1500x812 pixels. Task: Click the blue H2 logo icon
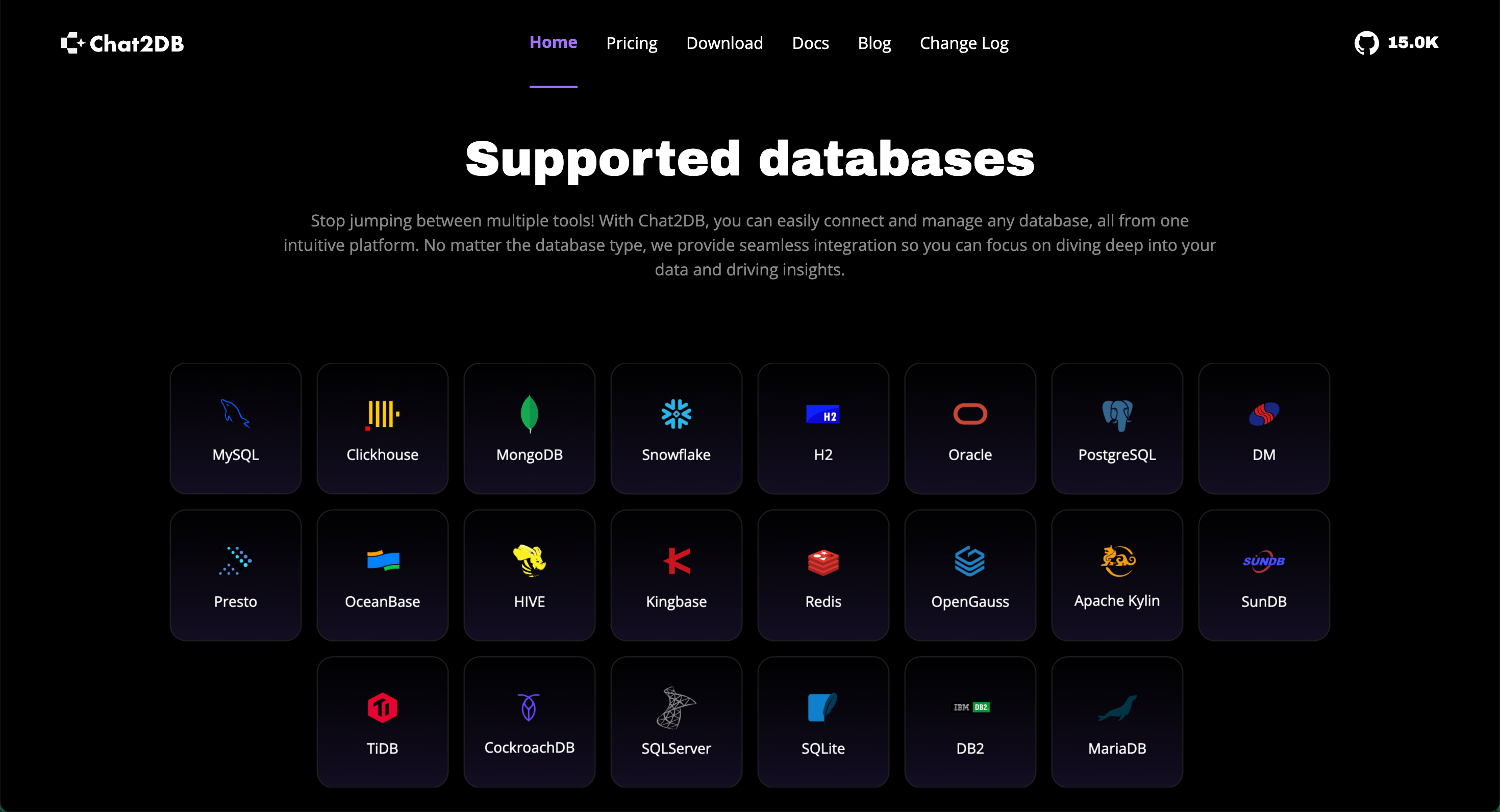click(823, 414)
